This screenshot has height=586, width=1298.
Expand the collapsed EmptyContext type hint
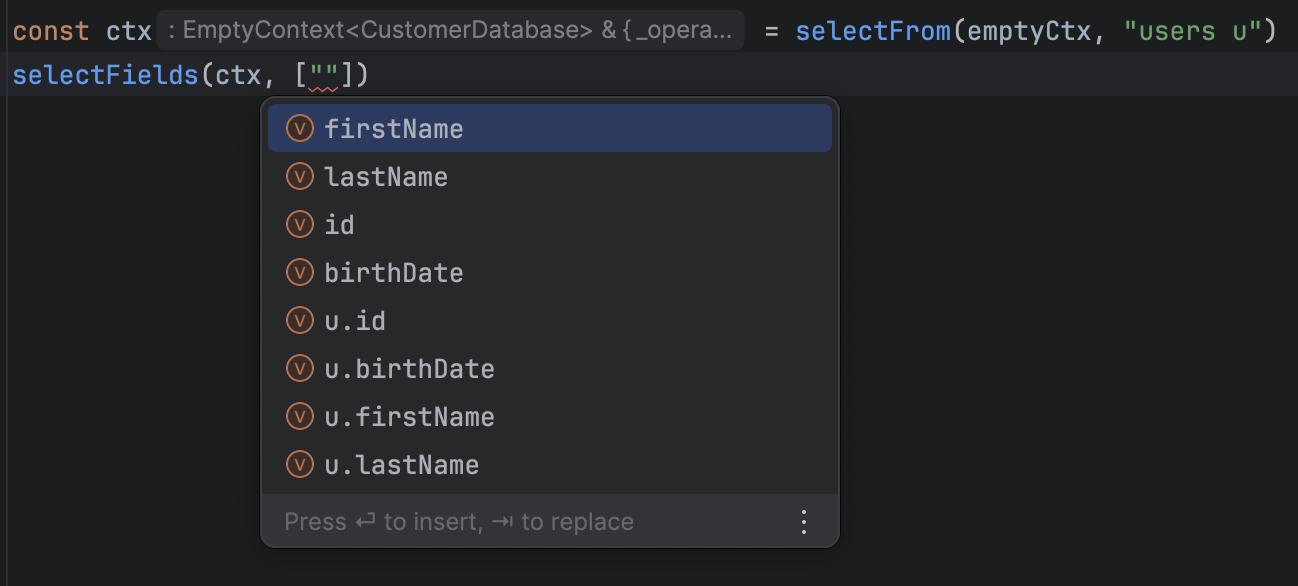(x=450, y=31)
